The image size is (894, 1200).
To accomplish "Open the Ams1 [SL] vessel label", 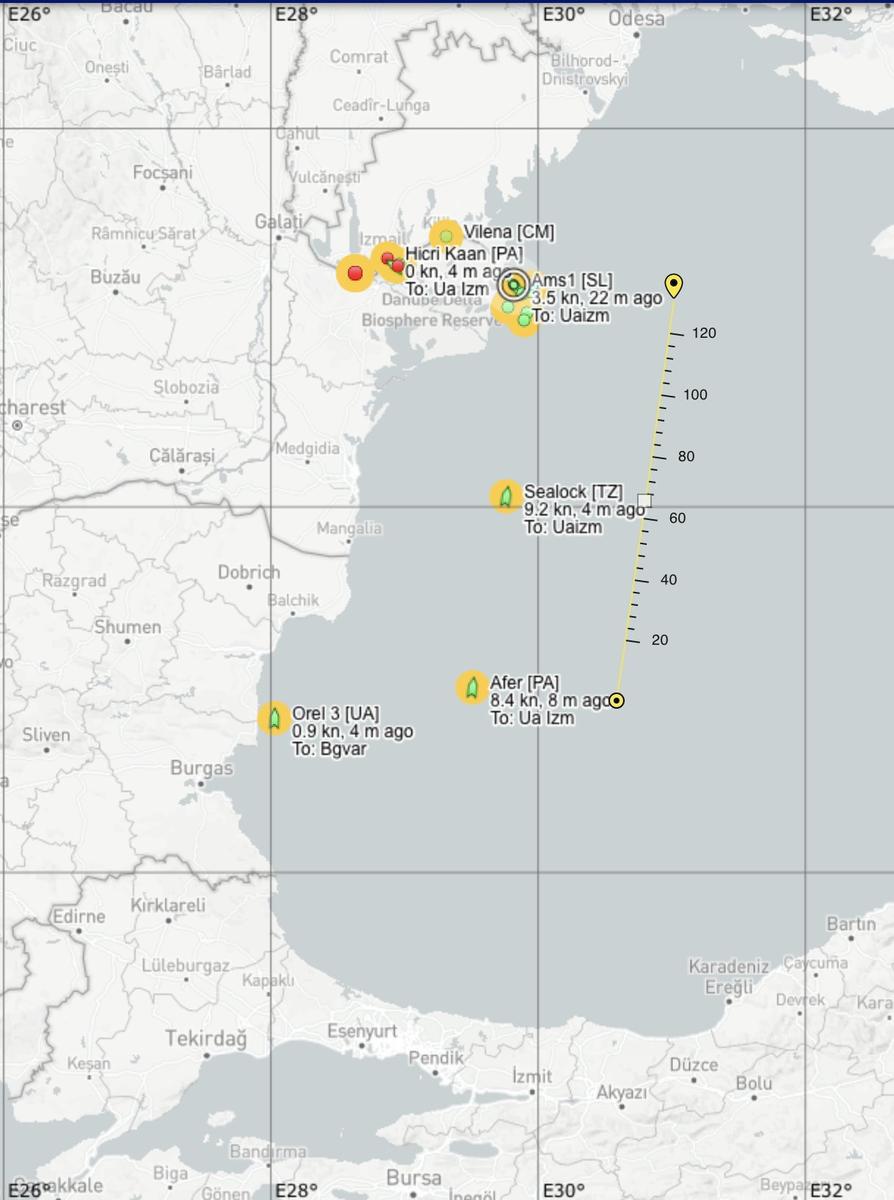I will pos(572,280).
